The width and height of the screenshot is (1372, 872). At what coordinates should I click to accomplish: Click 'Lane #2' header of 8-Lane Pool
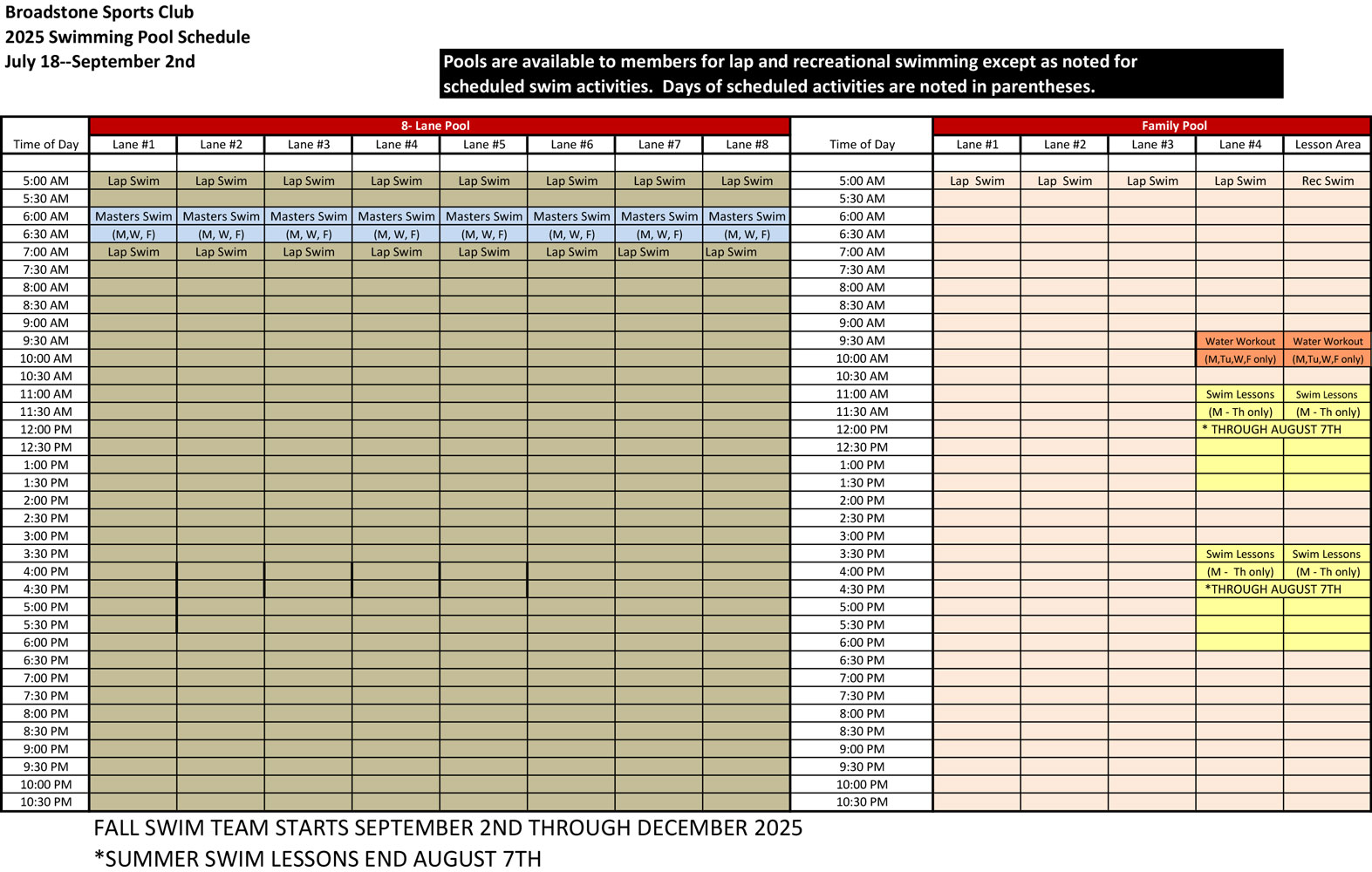click(221, 145)
